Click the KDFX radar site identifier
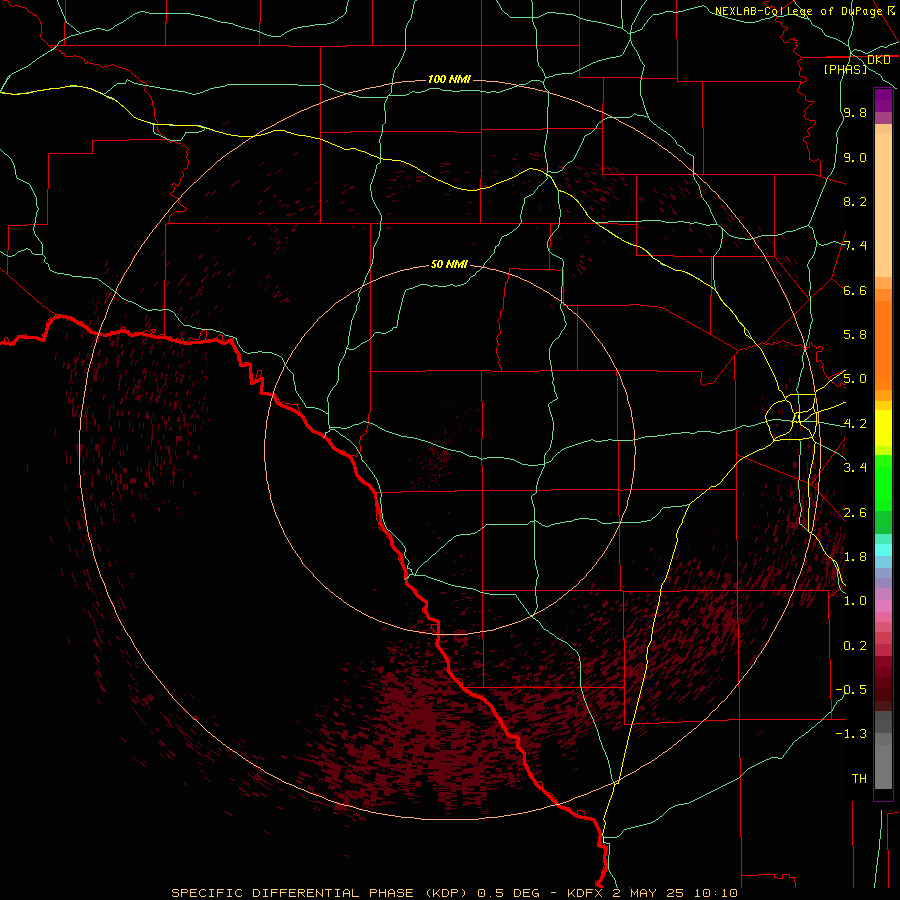The height and width of the screenshot is (900, 900). click(585, 893)
